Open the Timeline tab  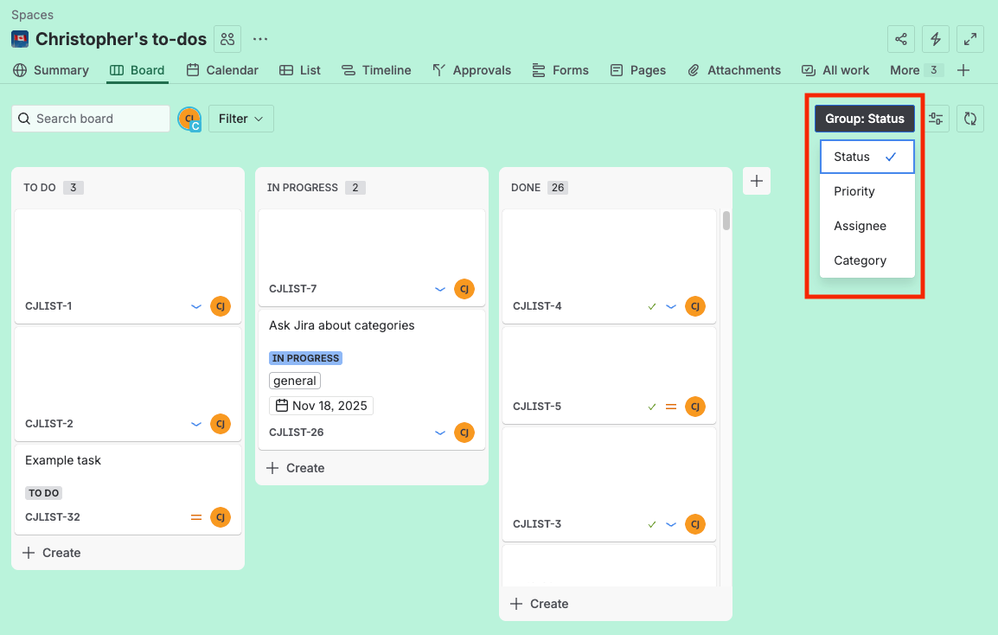[376, 70]
